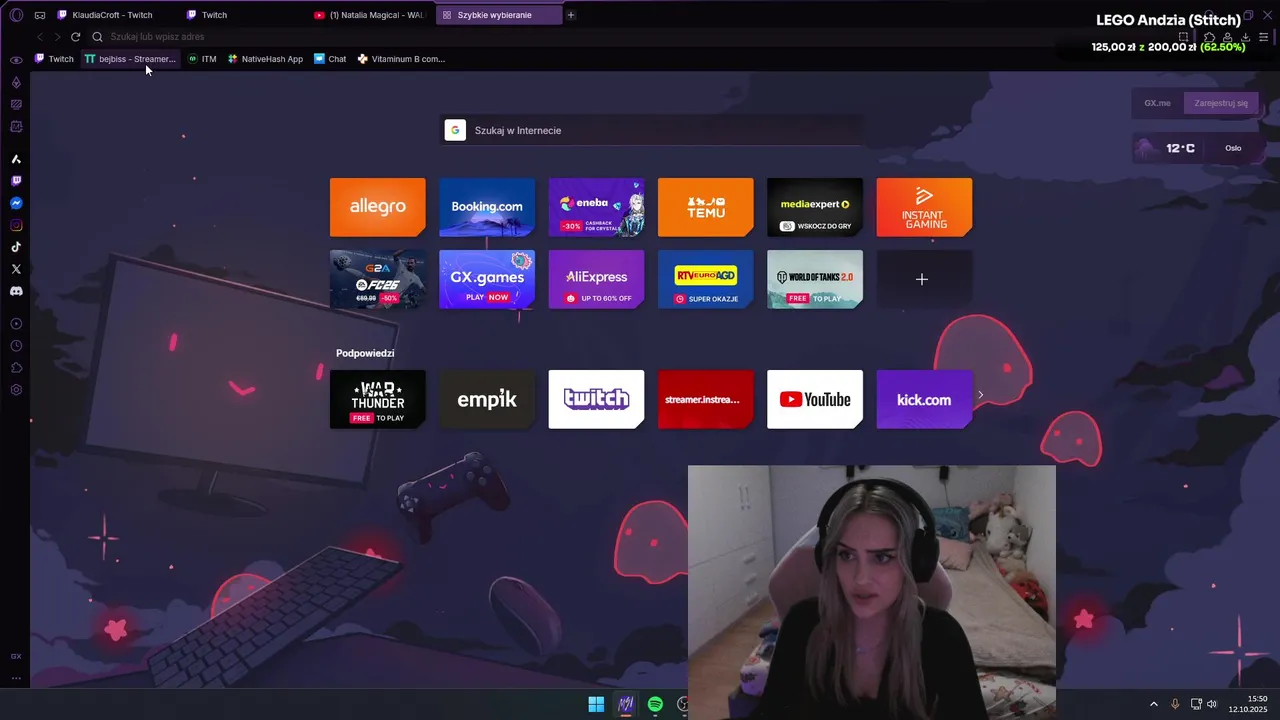Image resolution: width=1280 pixels, height=720 pixels.
Task: Go forward with the forward arrow
Action: pos(57,37)
